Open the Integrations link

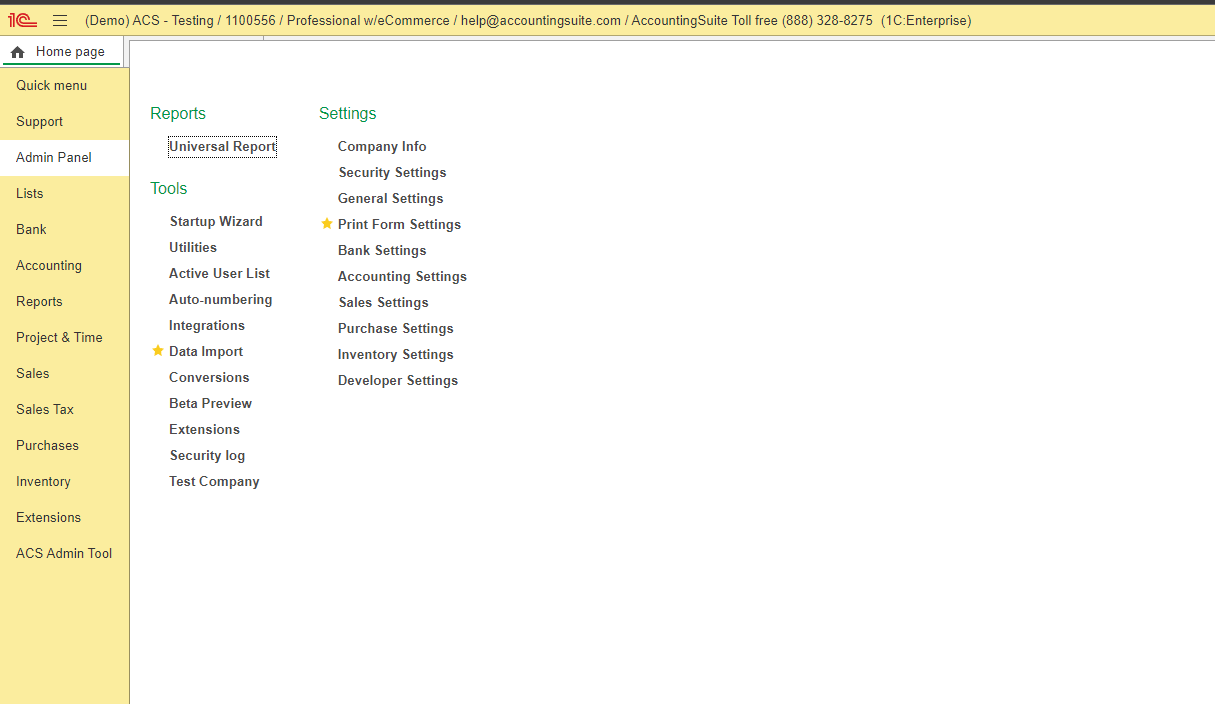click(x=207, y=326)
